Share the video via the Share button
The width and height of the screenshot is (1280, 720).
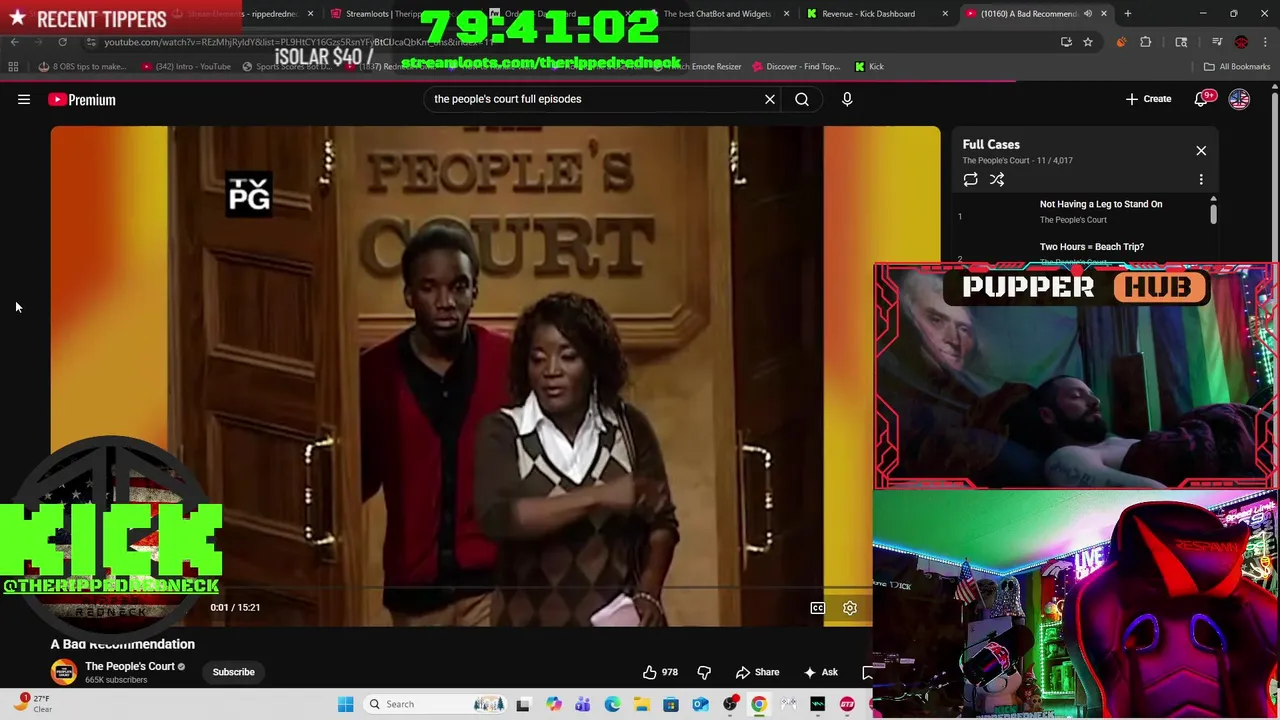pos(757,672)
